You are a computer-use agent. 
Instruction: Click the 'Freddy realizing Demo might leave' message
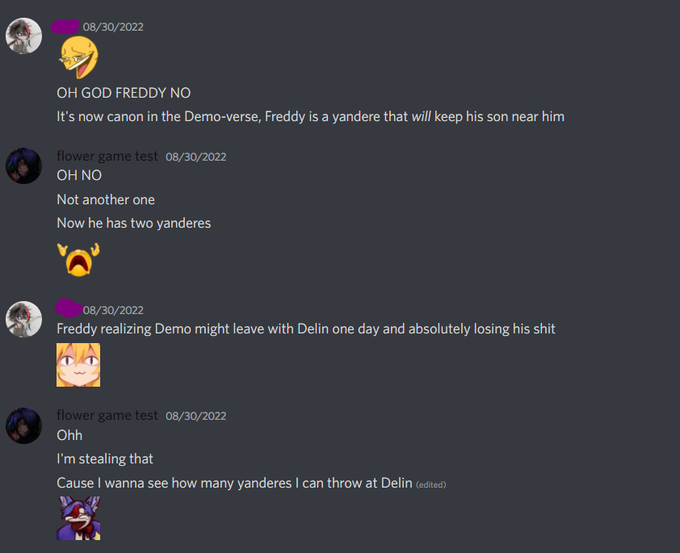pos(306,329)
